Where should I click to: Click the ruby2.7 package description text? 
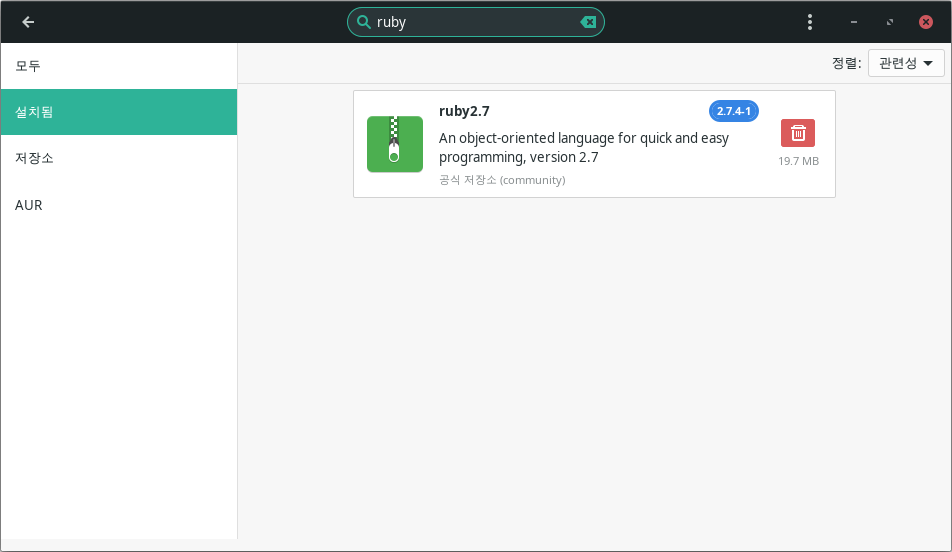click(584, 147)
